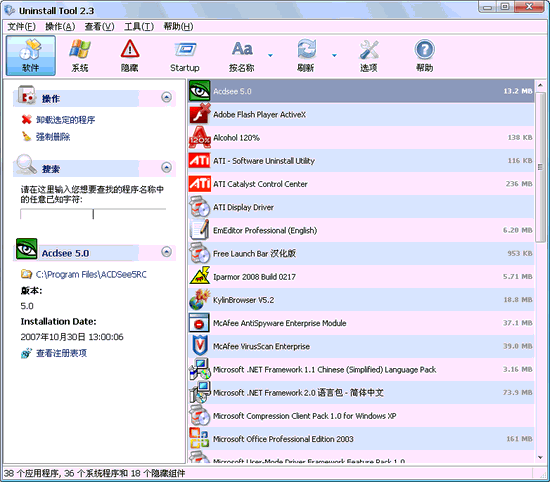
Task: Select Iparmor 2008 Build 0217 icon
Action: point(200,276)
